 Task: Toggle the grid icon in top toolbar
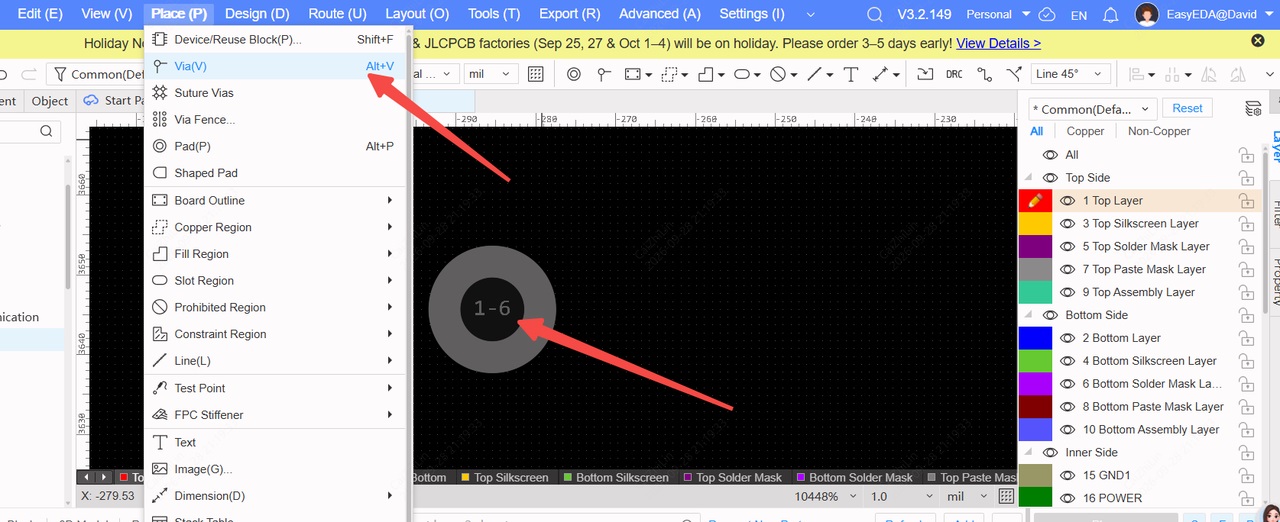click(x=536, y=74)
